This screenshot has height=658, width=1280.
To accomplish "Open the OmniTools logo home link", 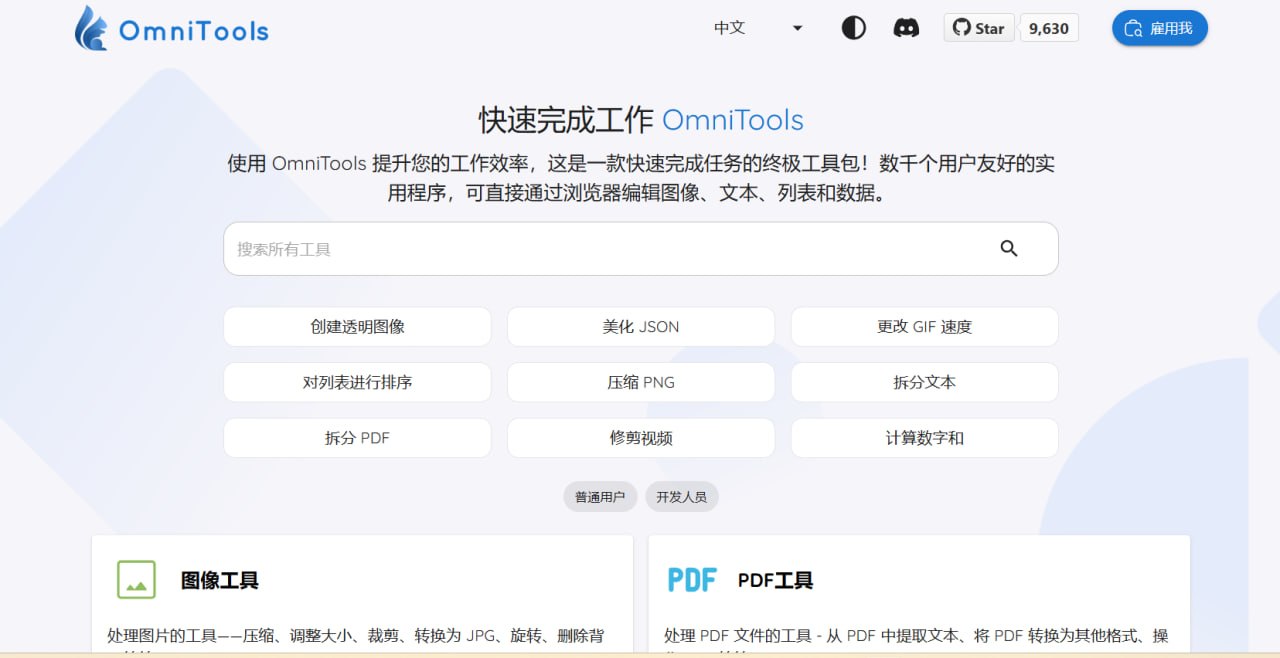I will pyautogui.click(x=172, y=28).
